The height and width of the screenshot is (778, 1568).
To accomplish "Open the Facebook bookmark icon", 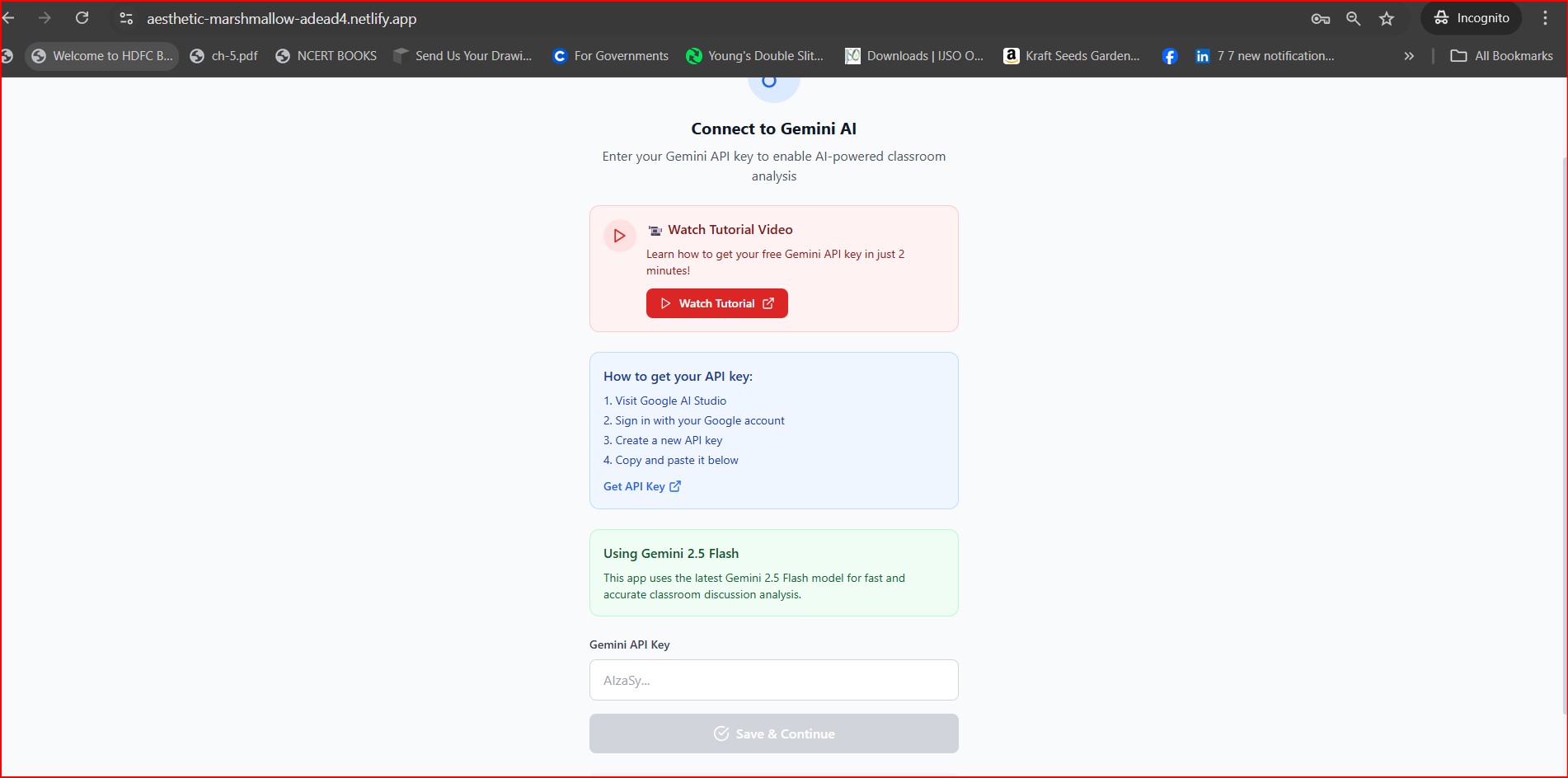I will click(1169, 56).
